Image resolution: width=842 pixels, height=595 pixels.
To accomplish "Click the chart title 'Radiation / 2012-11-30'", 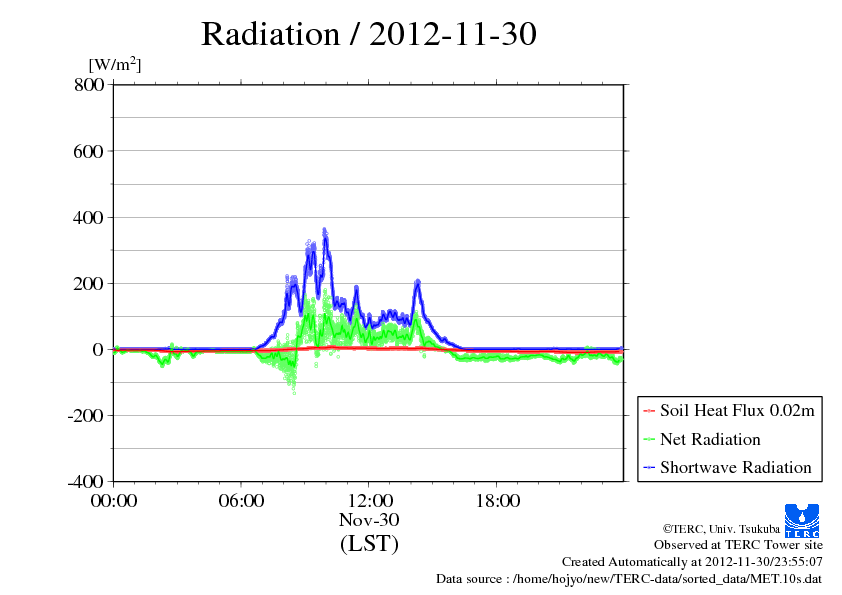I will 369,34.
